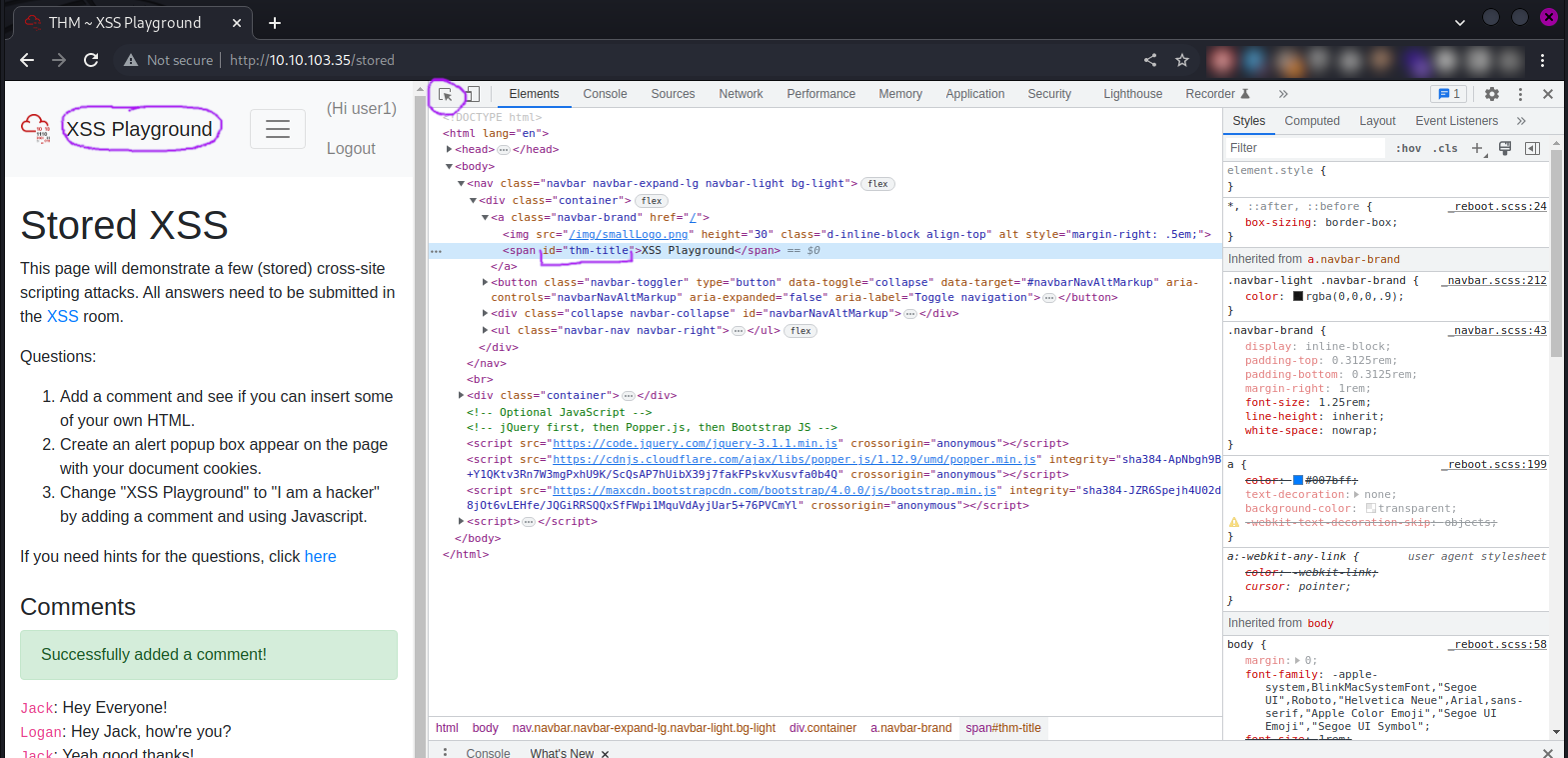This screenshot has width=1568, height=758.
Task: Open the Event Listeners tab
Action: [x=1456, y=121]
